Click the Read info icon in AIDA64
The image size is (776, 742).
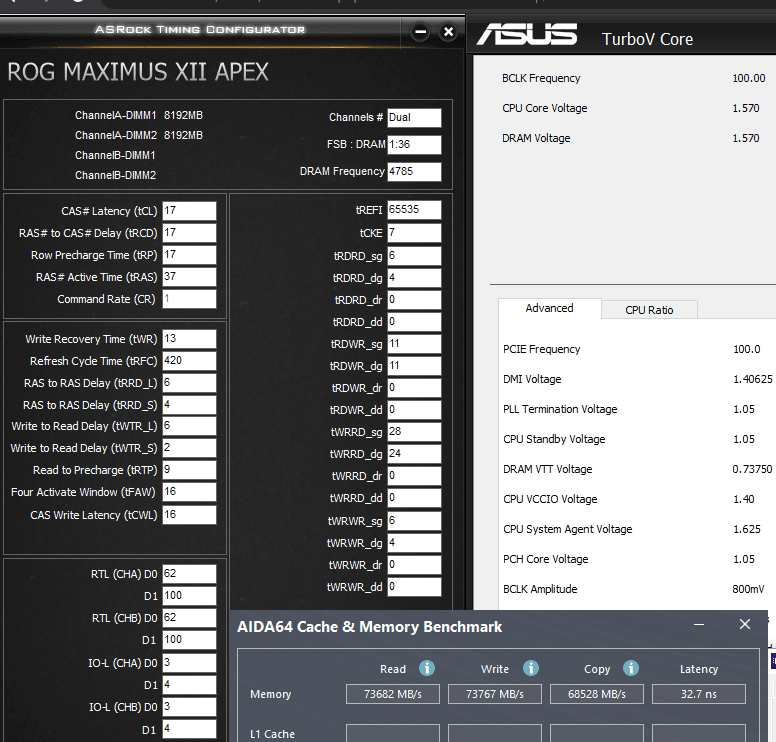[x=427, y=668]
